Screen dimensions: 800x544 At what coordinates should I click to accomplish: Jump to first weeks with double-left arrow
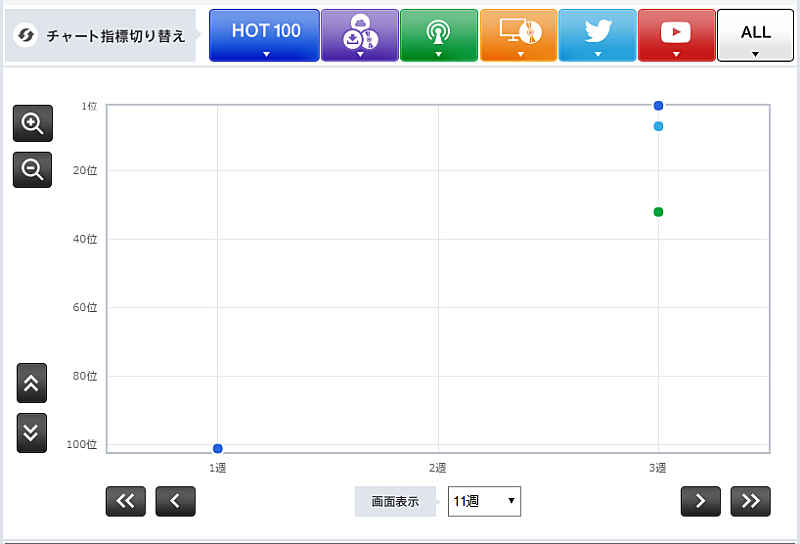tap(125, 501)
